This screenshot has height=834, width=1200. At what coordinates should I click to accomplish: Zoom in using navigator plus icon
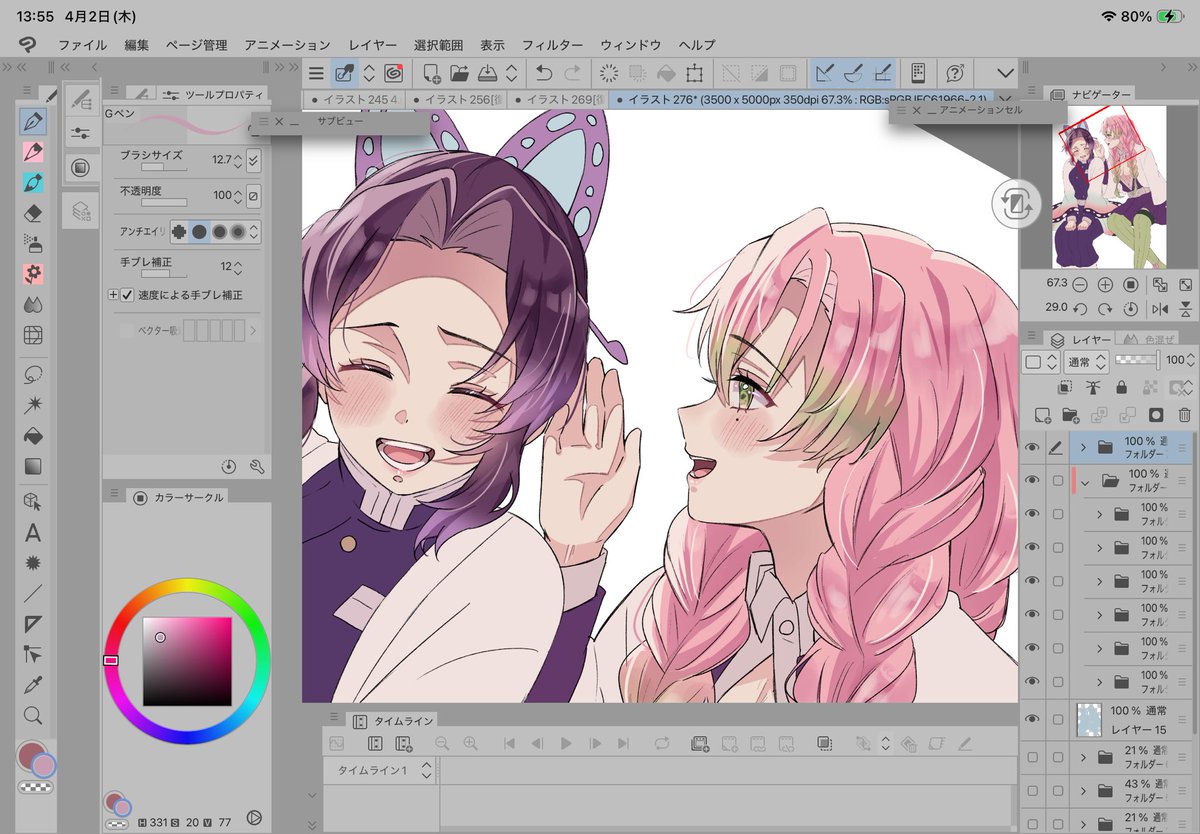1105,285
